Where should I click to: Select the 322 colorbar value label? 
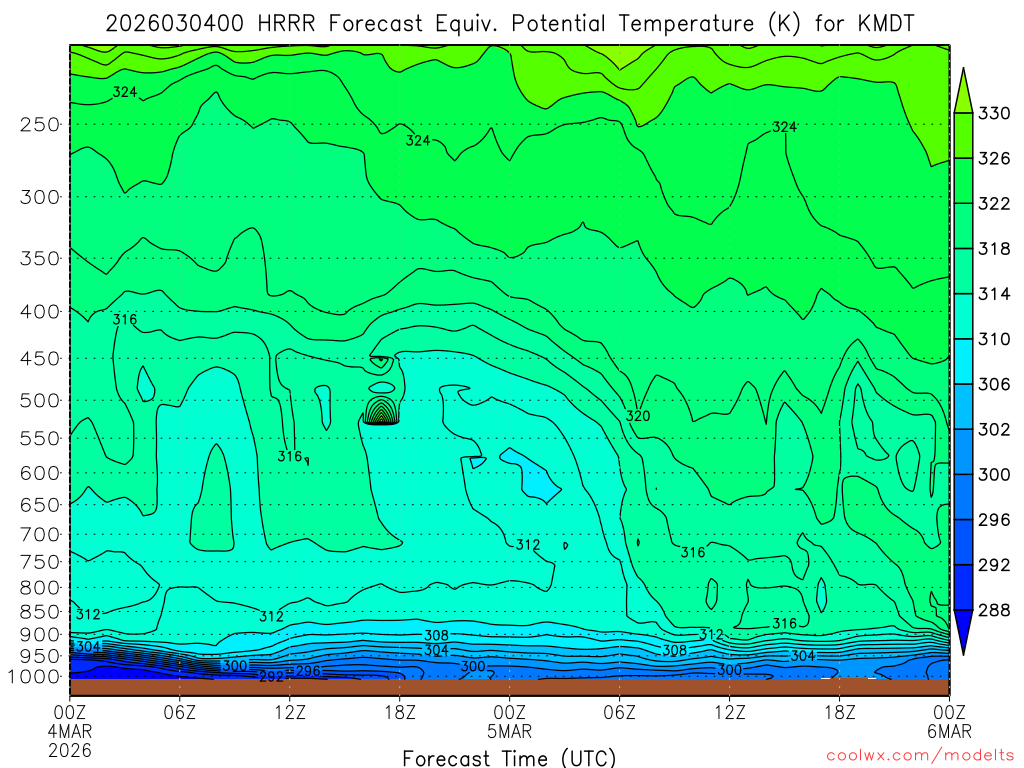click(994, 204)
